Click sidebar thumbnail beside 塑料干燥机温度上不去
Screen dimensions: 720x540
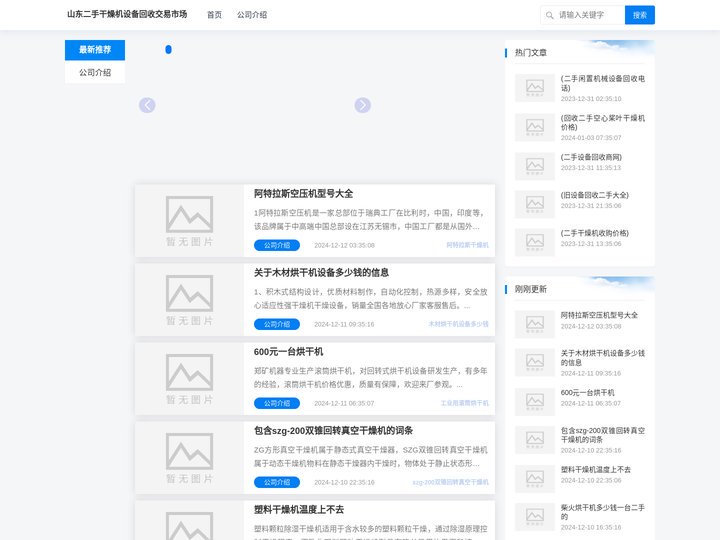click(x=535, y=478)
